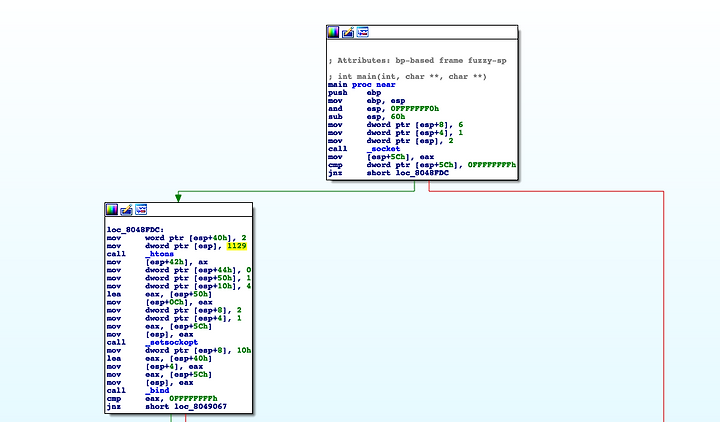Screen dimensions: 720x422
Task: Click the "mov word ptr [esp+40h], 2" line
Action: [x=177, y=238]
